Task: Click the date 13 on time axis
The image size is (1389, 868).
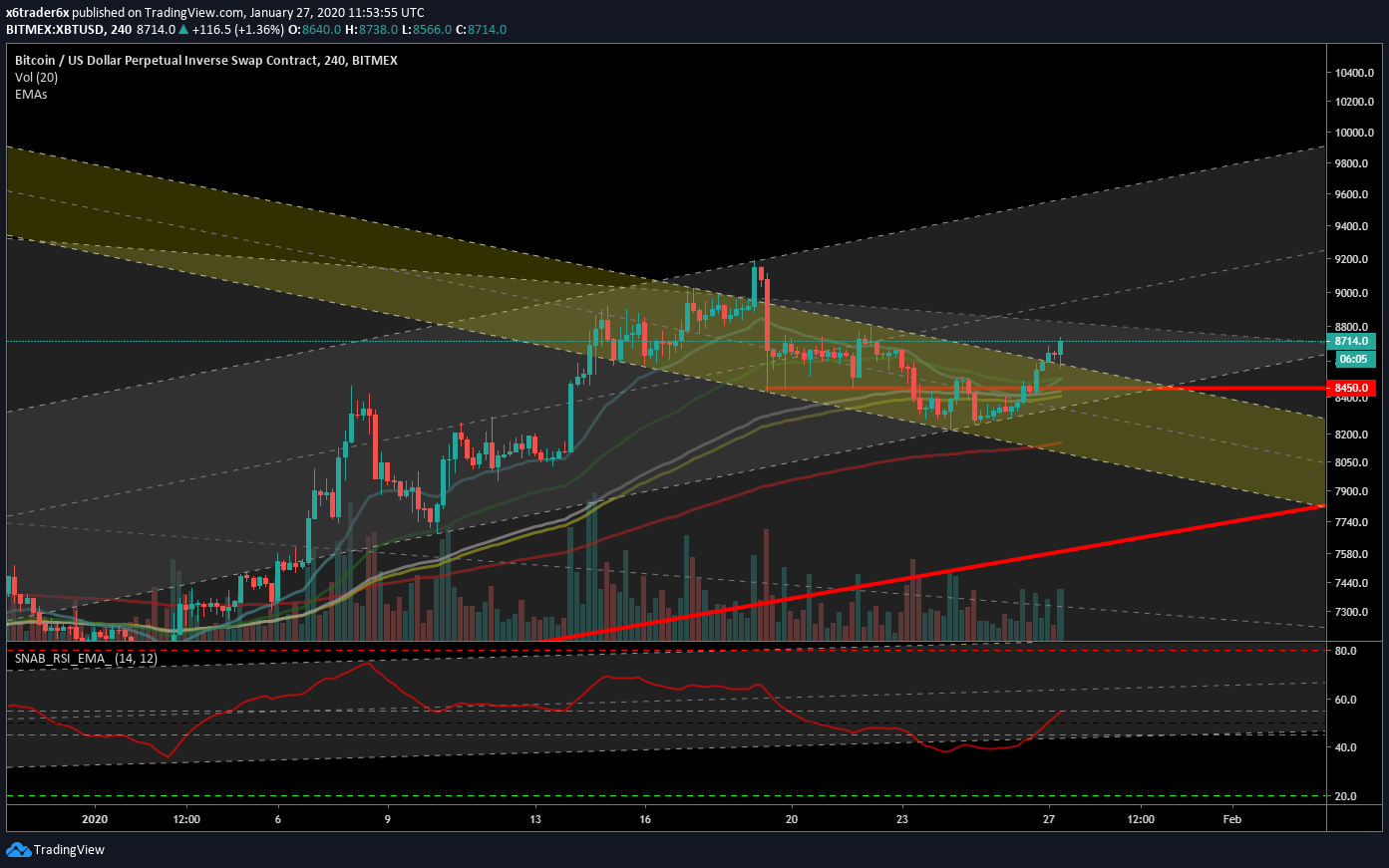Action: point(535,819)
